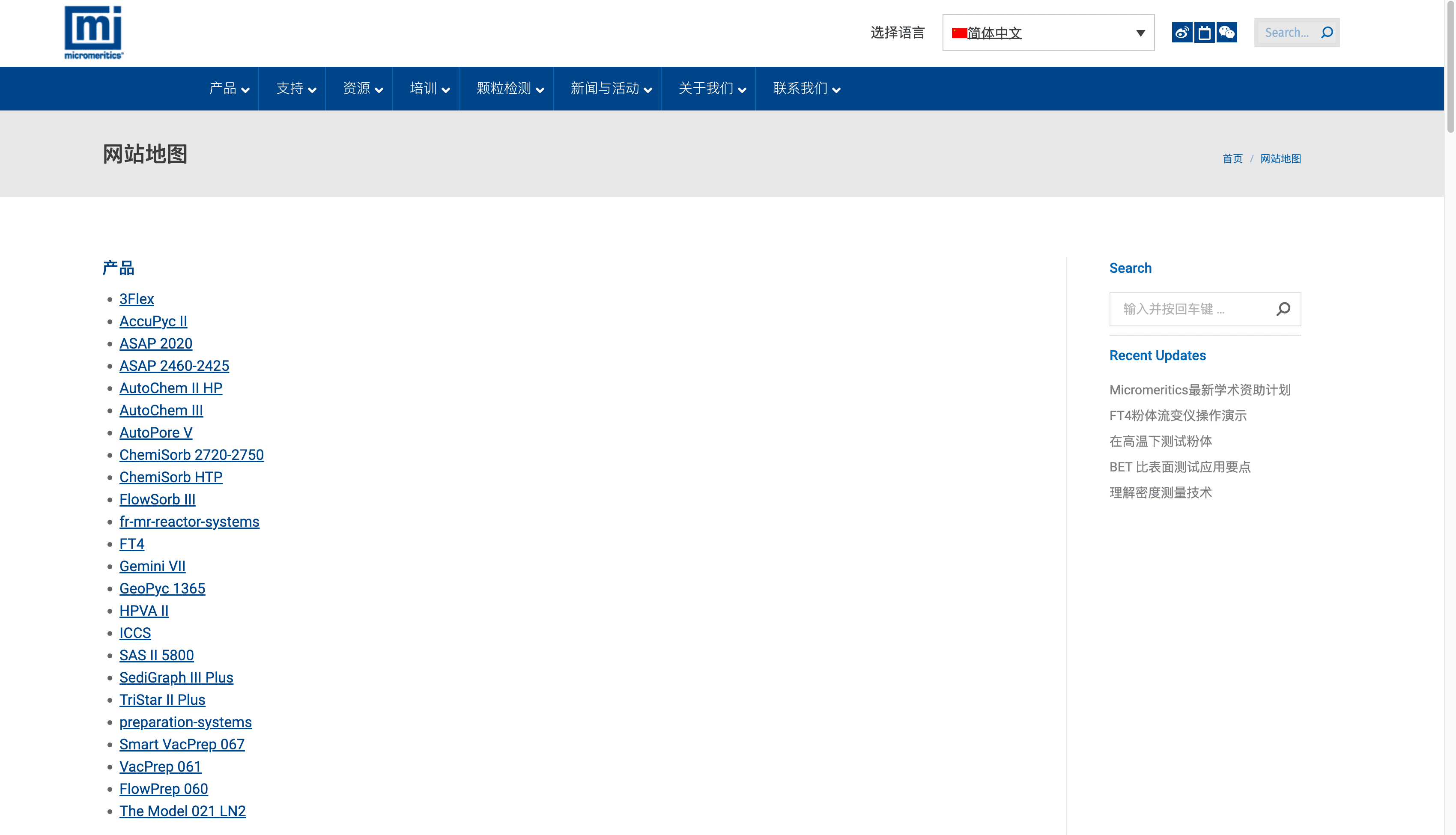Open the AccuPyc II link
The height and width of the screenshot is (835, 1456).
(x=153, y=322)
